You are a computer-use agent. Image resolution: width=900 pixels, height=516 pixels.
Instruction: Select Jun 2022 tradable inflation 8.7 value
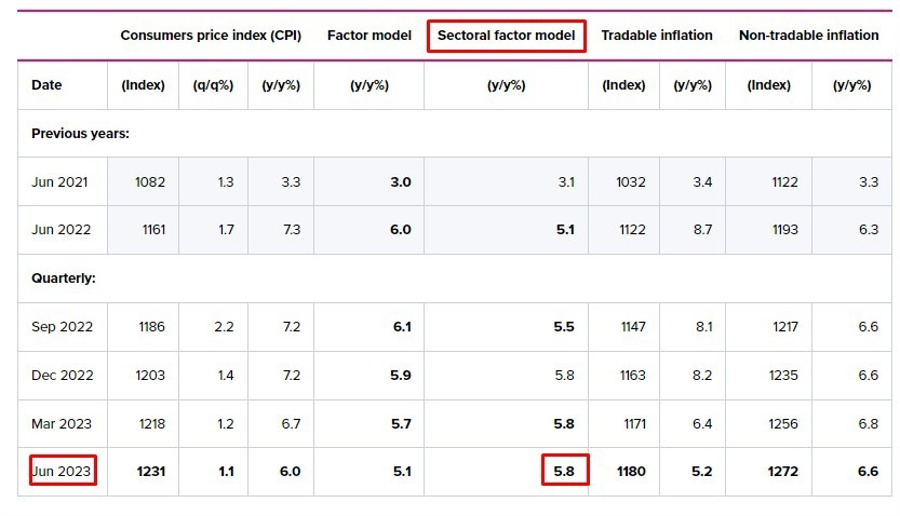(x=702, y=230)
